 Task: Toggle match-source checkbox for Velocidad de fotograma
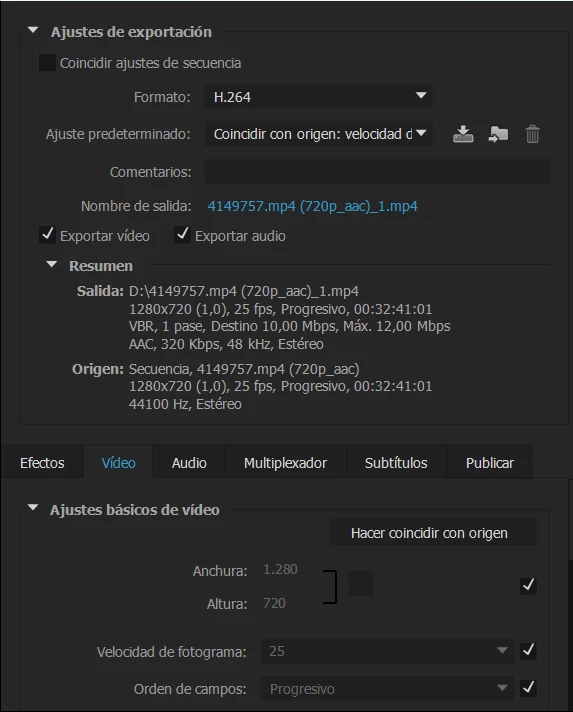[x=528, y=651]
